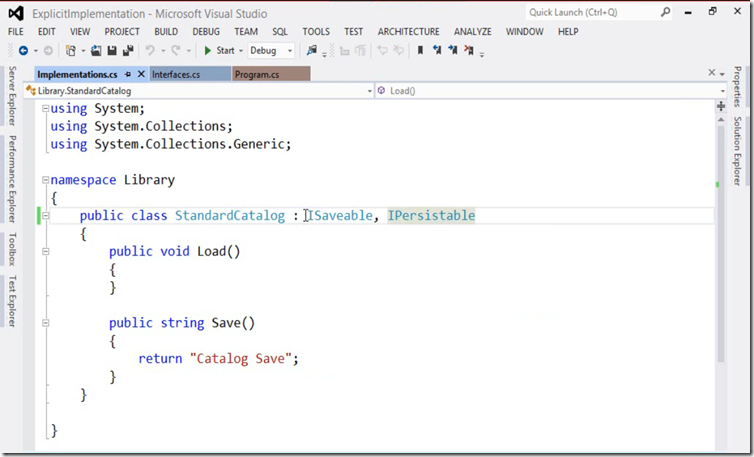Open the PROJECT menu
Screen dimensions: 754x457
[x=122, y=32]
